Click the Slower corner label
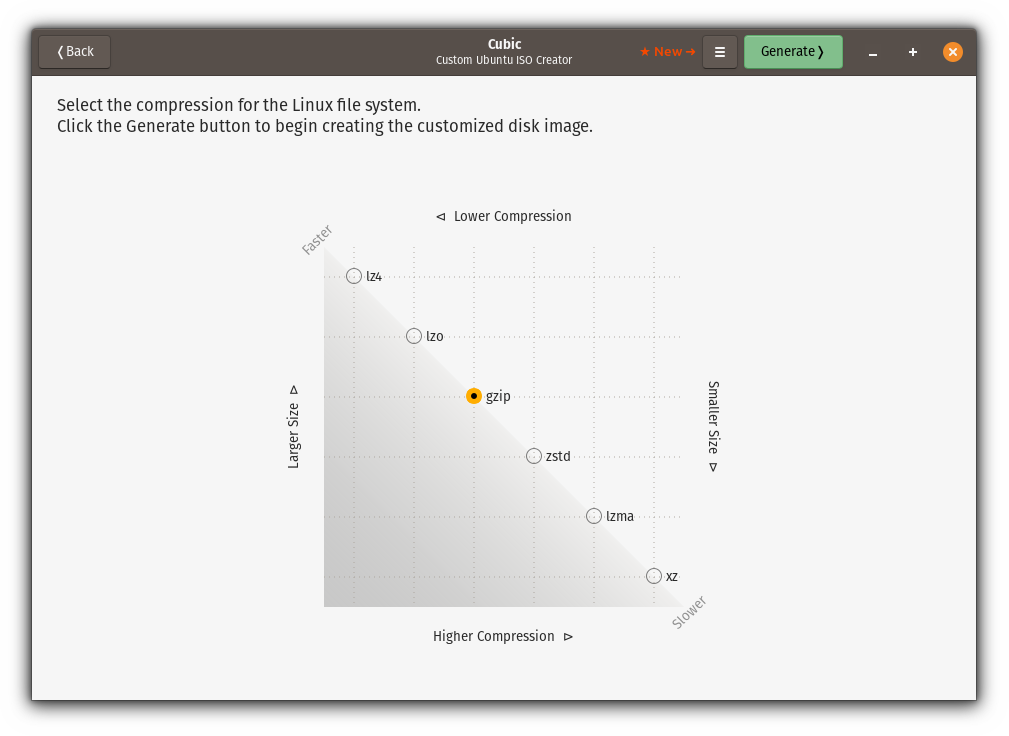The height and width of the screenshot is (736, 1009). point(689,612)
